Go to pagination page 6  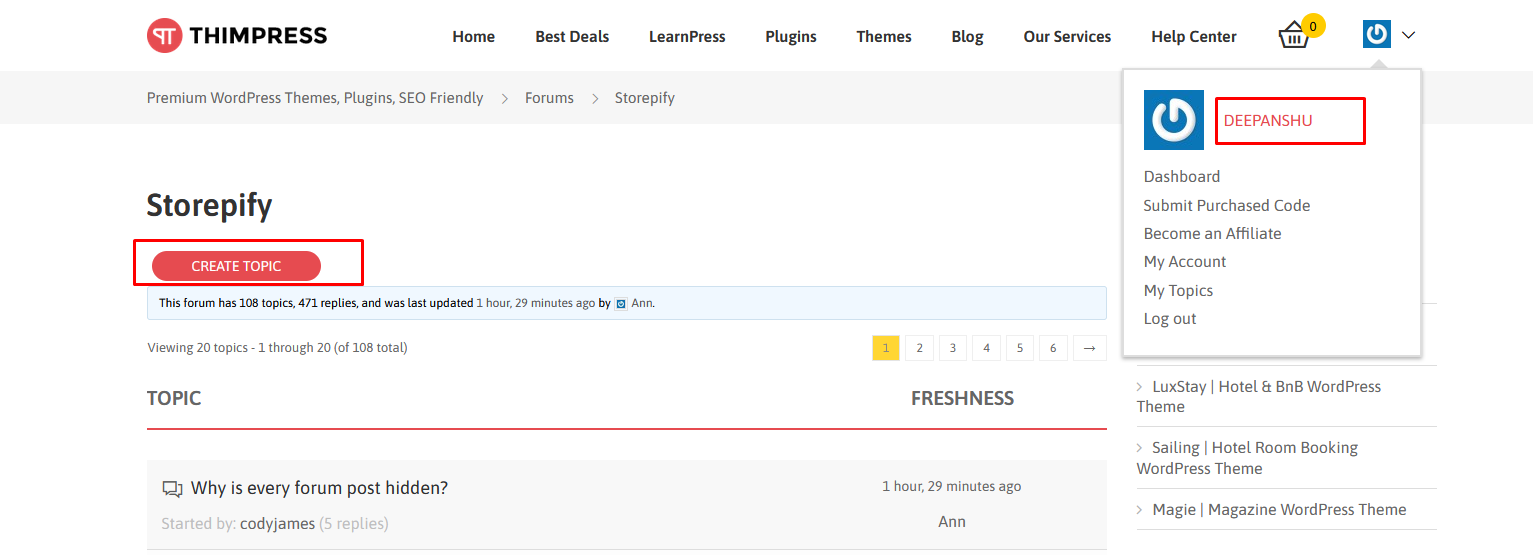[1053, 348]
